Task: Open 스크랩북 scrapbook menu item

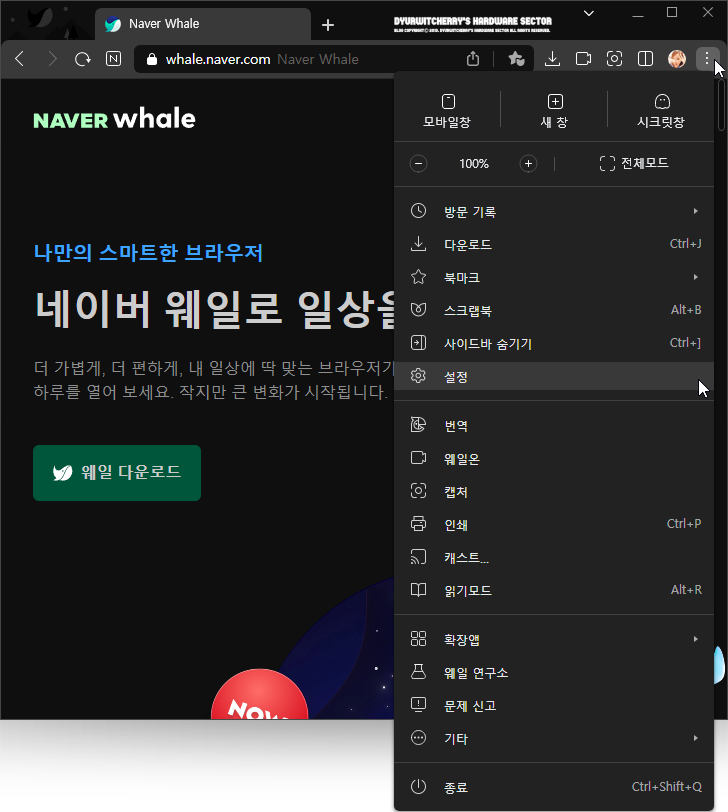Action: tap(554, 311)
